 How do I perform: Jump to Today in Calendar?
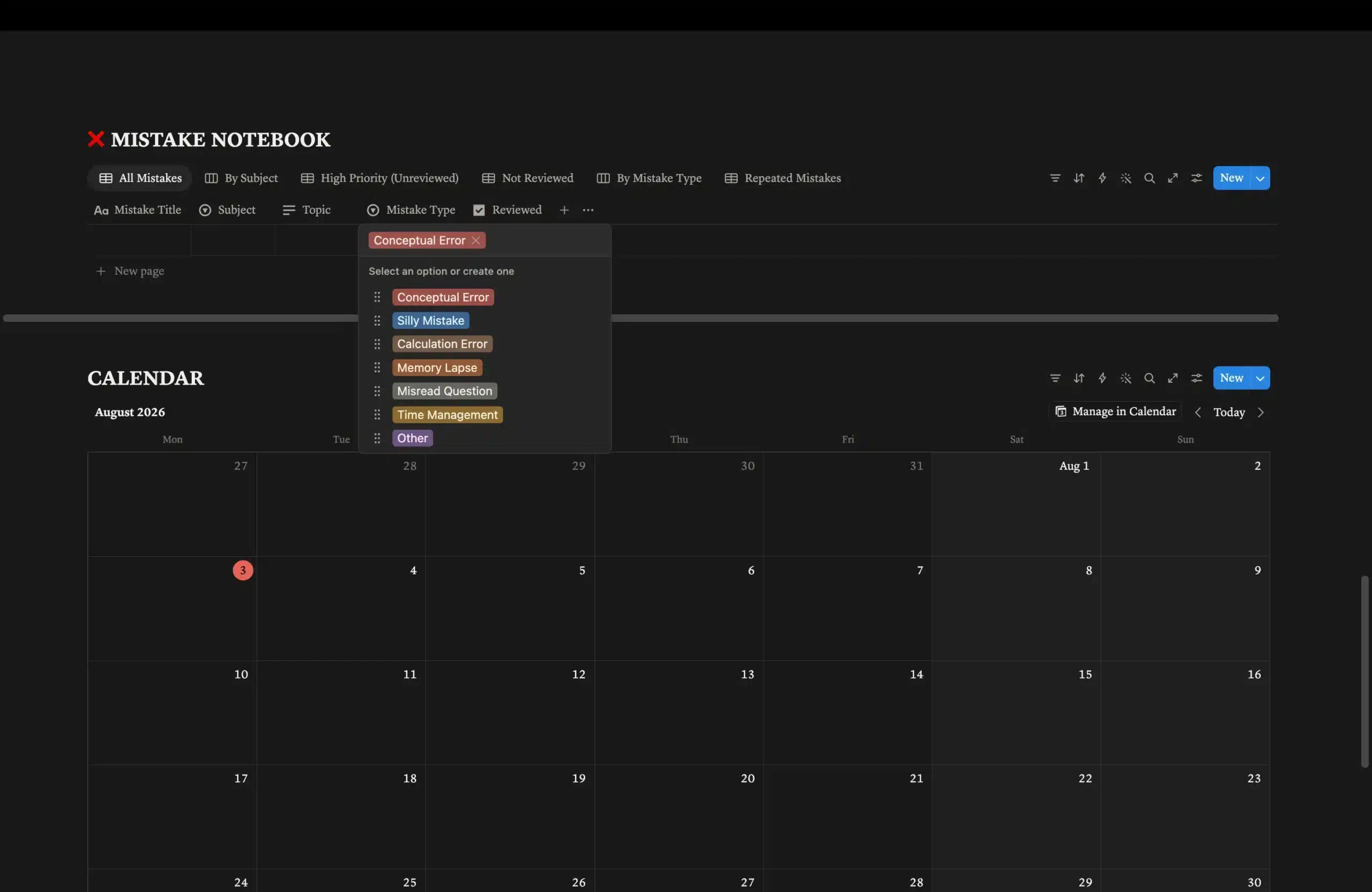[1229, 412]
